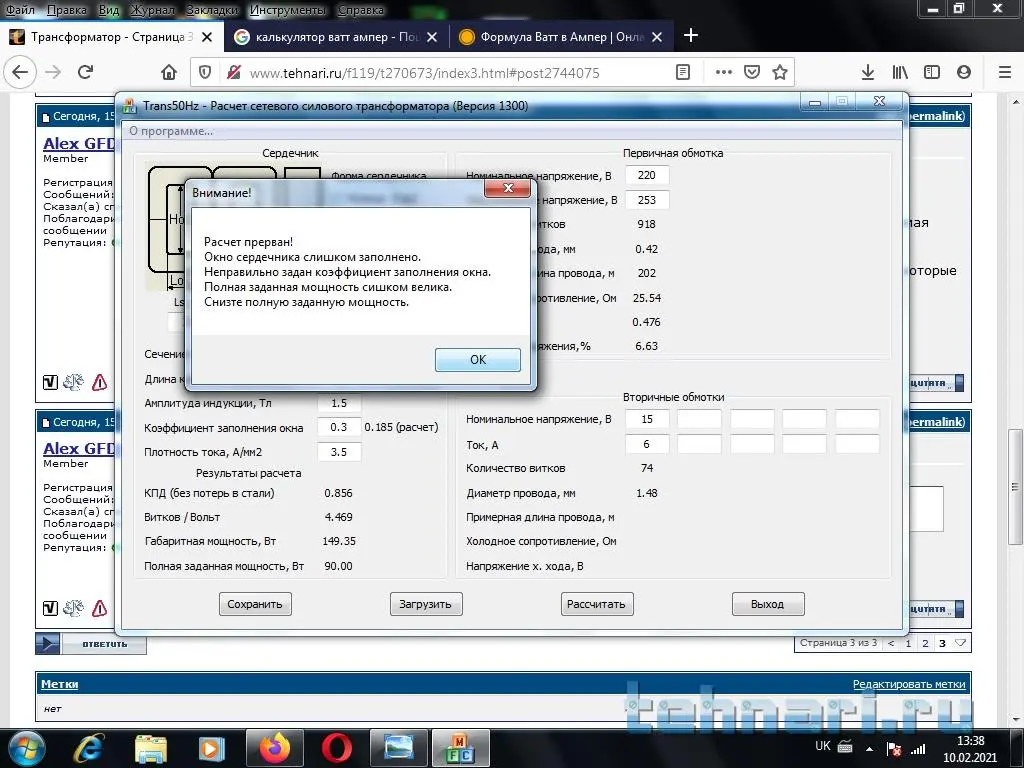Image resolution: width=1024 pixels, height=768 pixels.
Task: Go back to previous page
Action: coord(20,72)
